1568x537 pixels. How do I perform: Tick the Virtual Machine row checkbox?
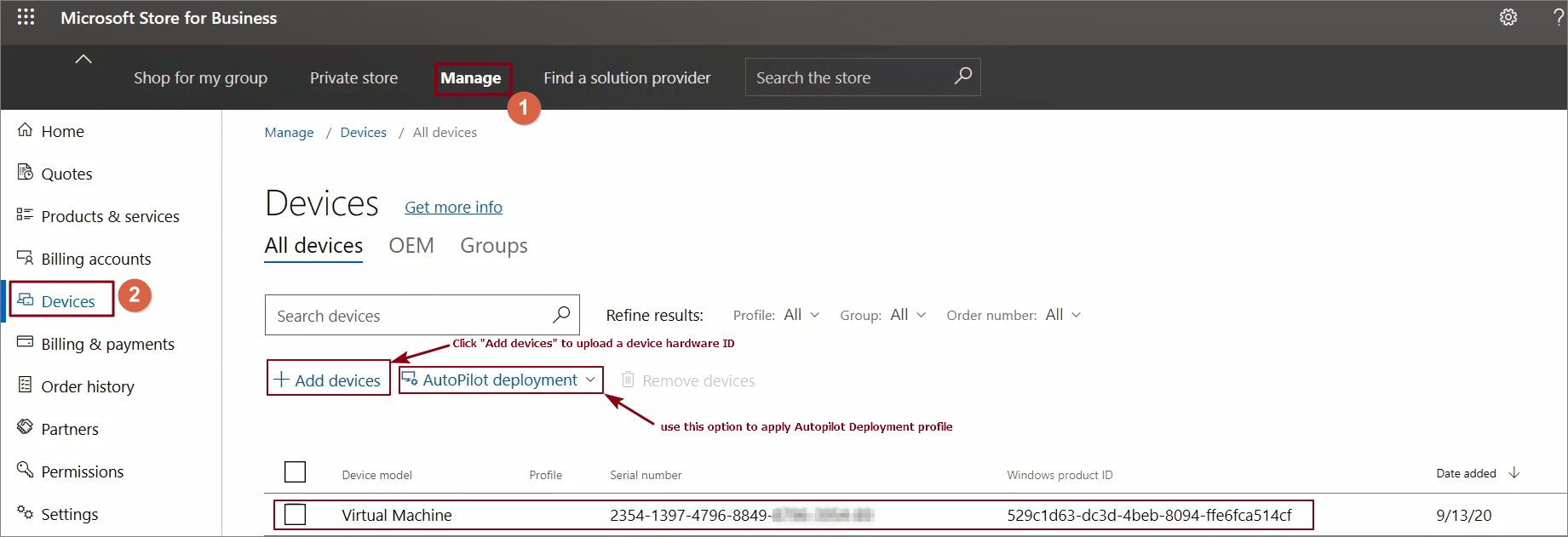pos(295,514)
